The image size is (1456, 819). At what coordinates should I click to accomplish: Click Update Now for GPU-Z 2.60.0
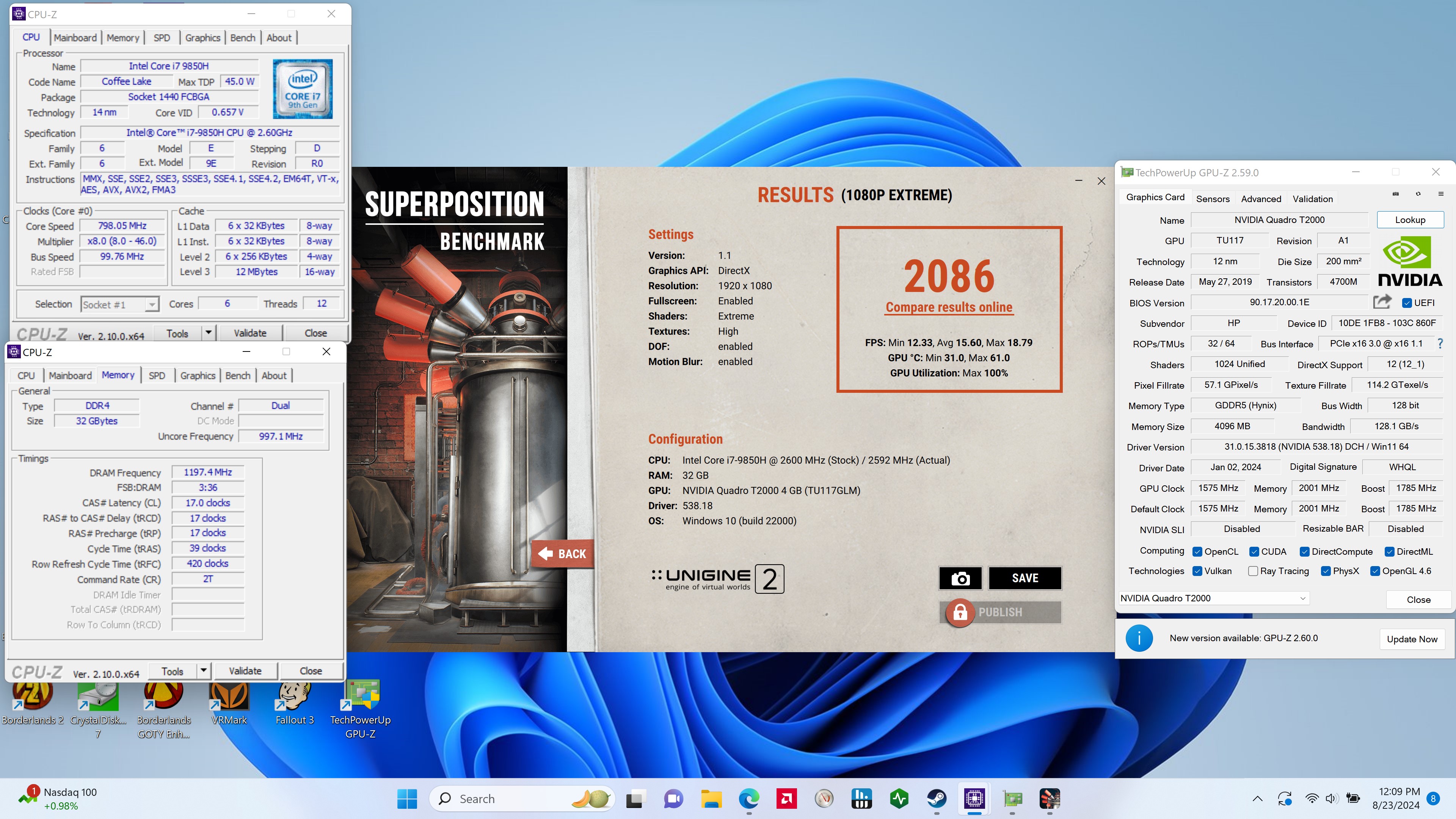1412,639
